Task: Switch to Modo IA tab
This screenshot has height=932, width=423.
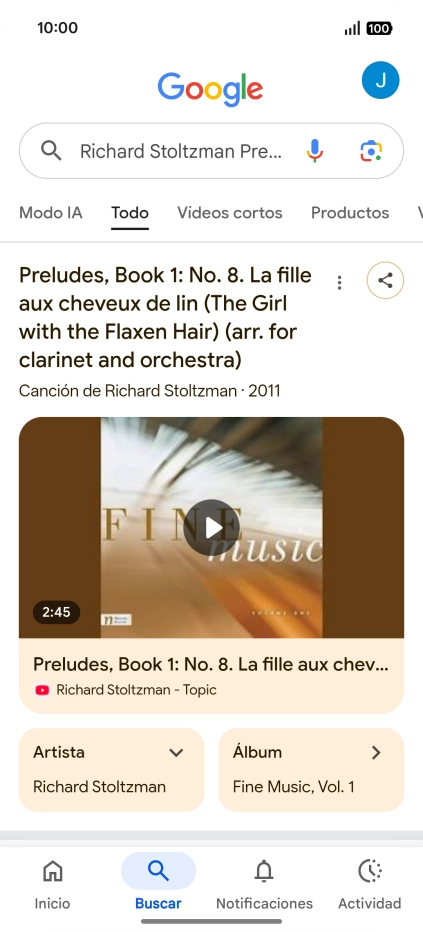Action: click(50, 213)
